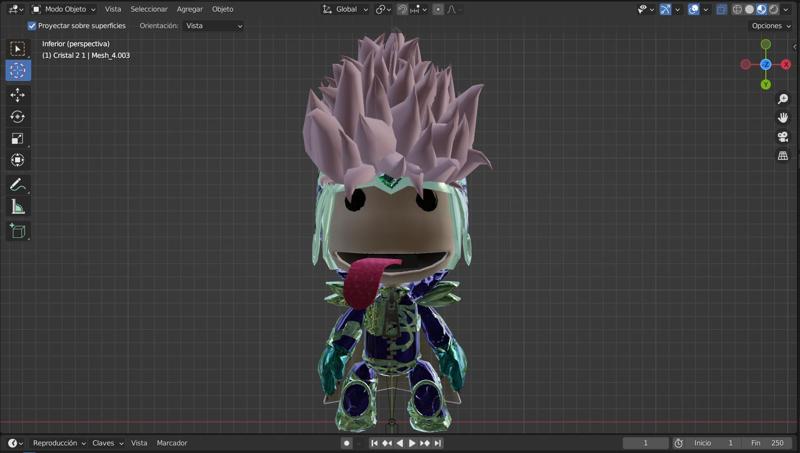
Task: Toggle auto keying record button
Action: coord(346,443)
